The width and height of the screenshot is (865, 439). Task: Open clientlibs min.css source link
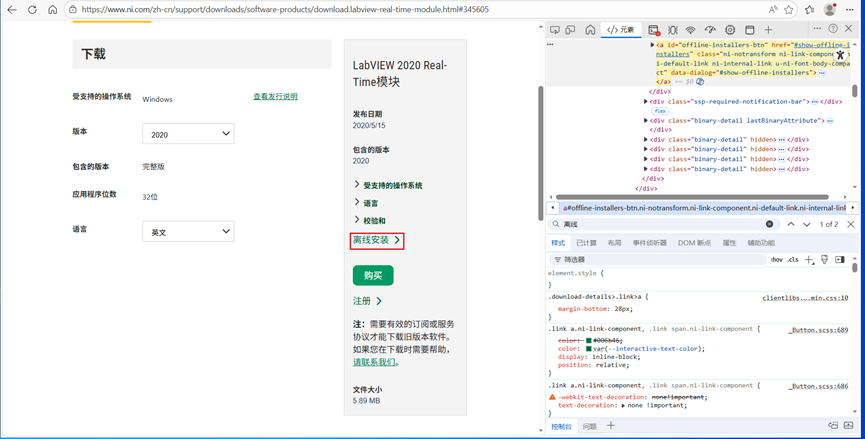click(805, 298)
